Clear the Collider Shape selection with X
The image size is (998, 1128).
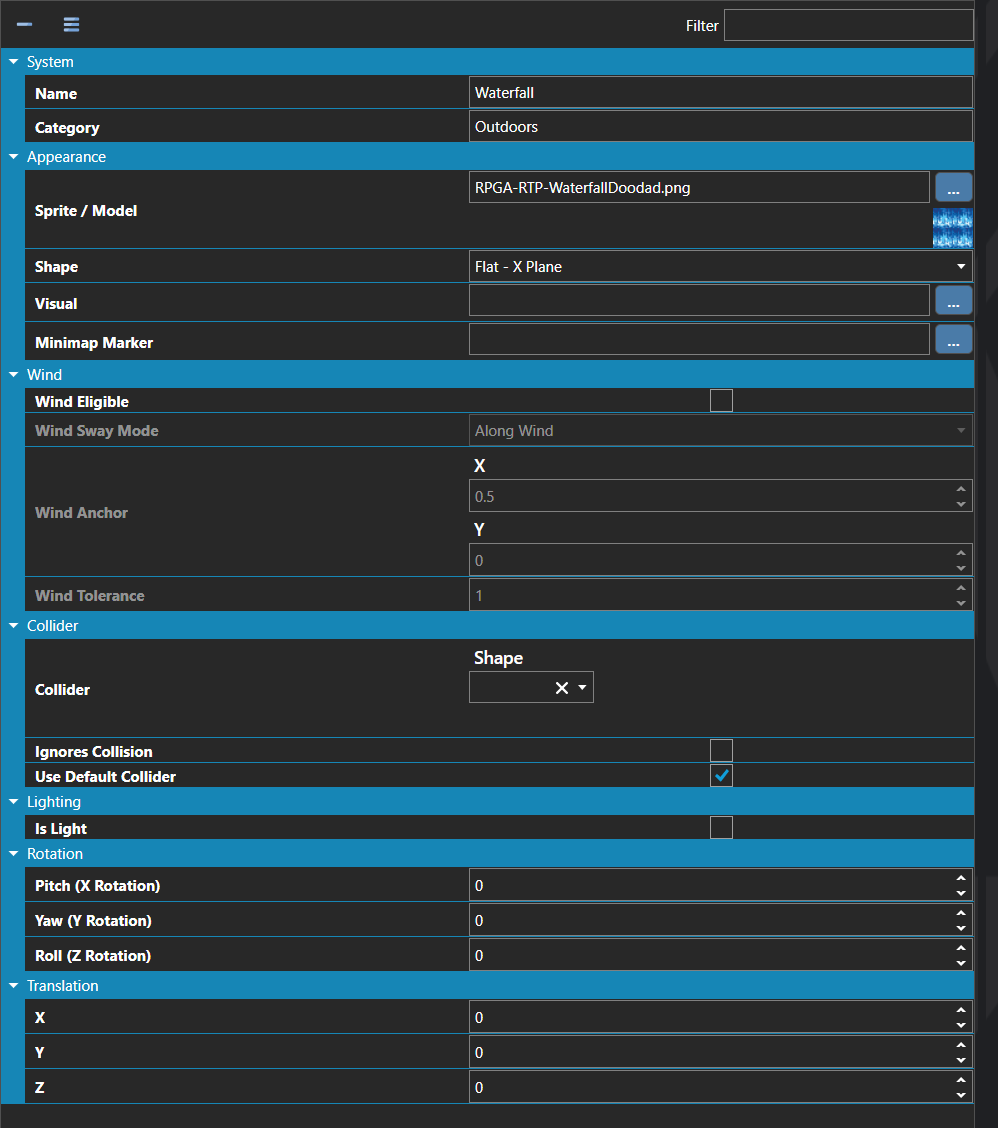click(x=562, y=688)
